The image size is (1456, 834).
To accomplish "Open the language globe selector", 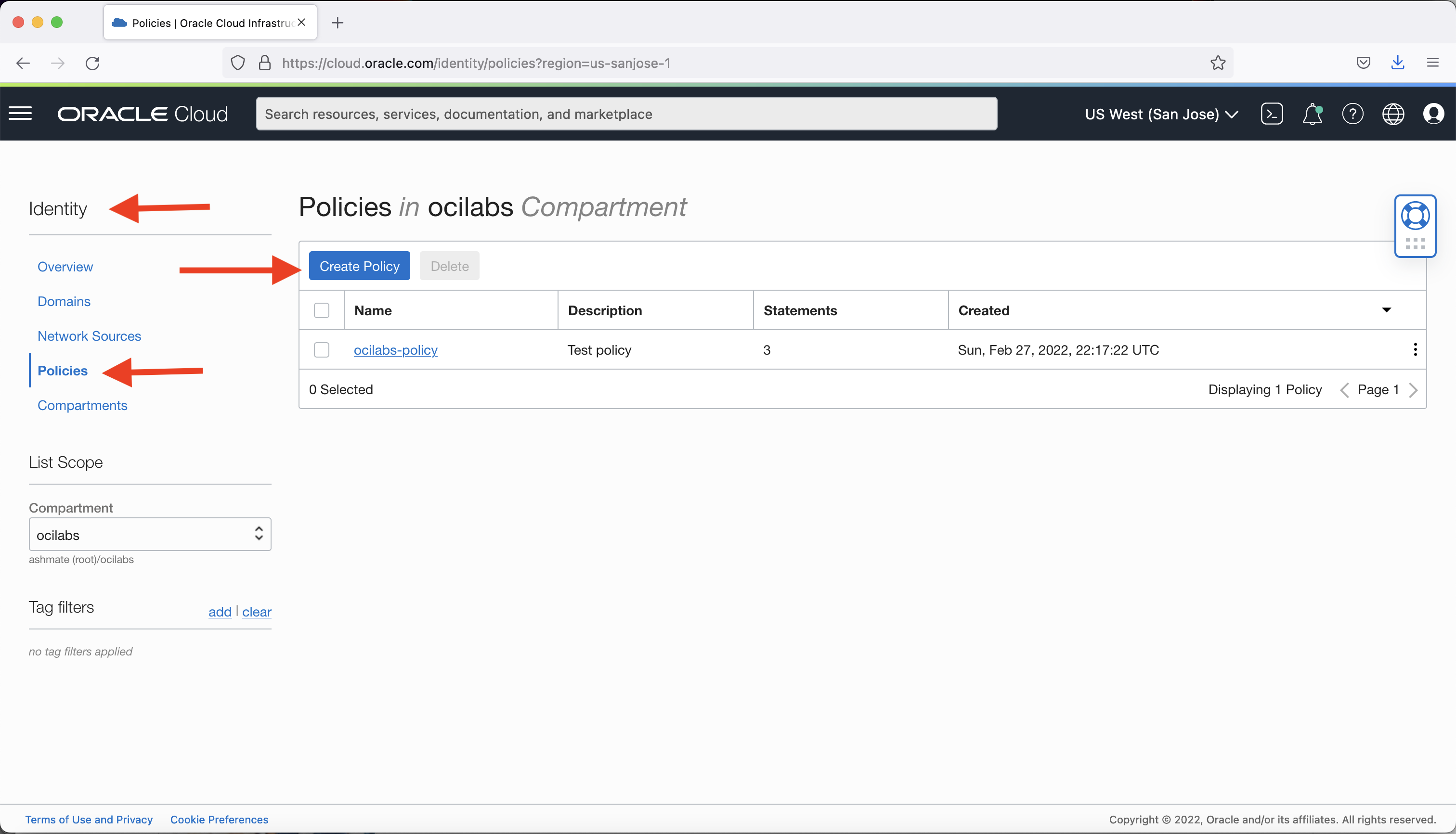I will [x=1393, y=114].
